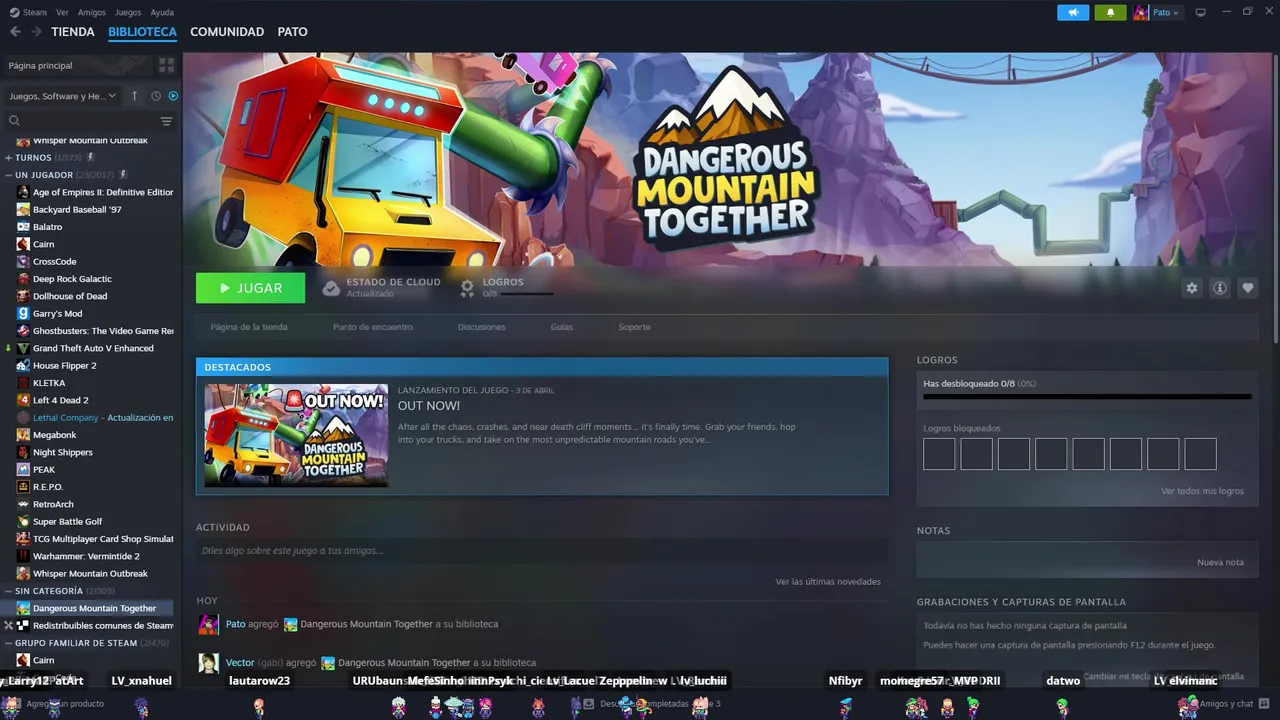Open the COMUNIDAD tab

click(227, 32)
